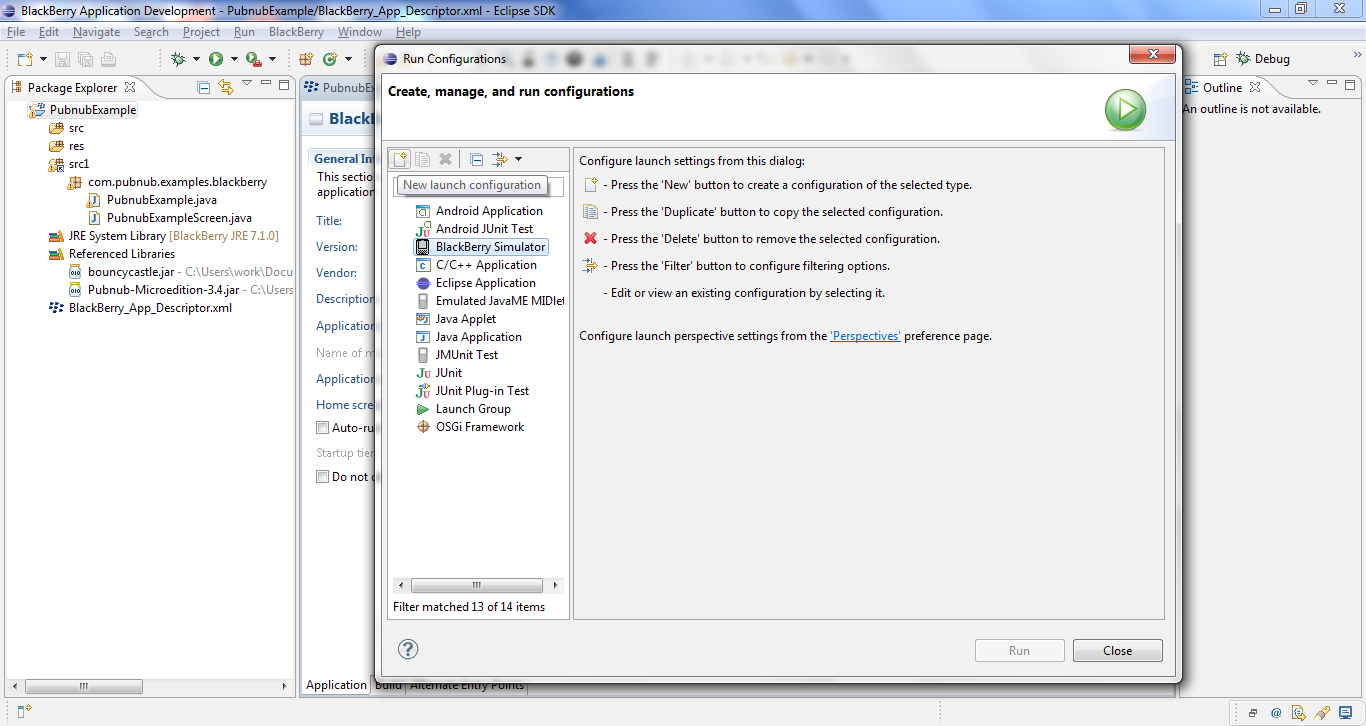Click the Open Perspective icon
This screenshot has height=726, width=1366.
click(1220, 59)
